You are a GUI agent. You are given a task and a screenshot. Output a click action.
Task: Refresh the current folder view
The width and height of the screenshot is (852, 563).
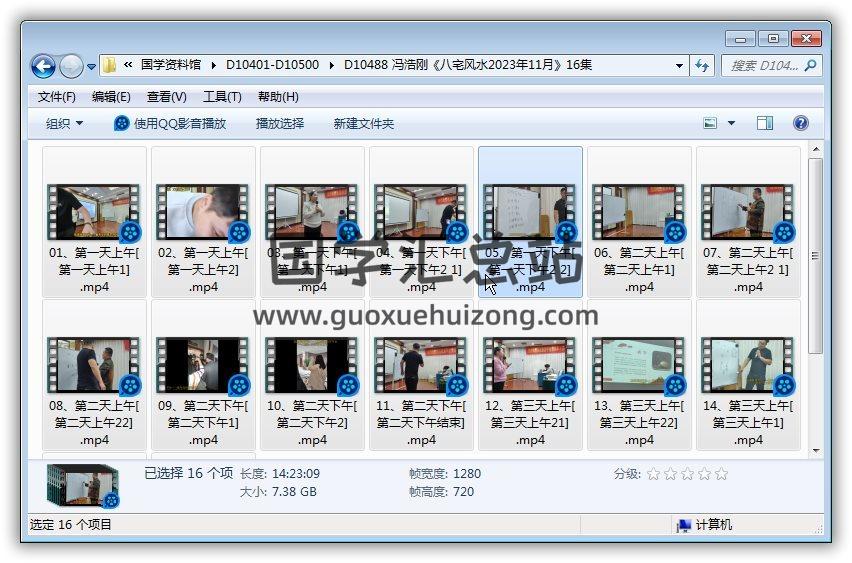tap(701, 66)
